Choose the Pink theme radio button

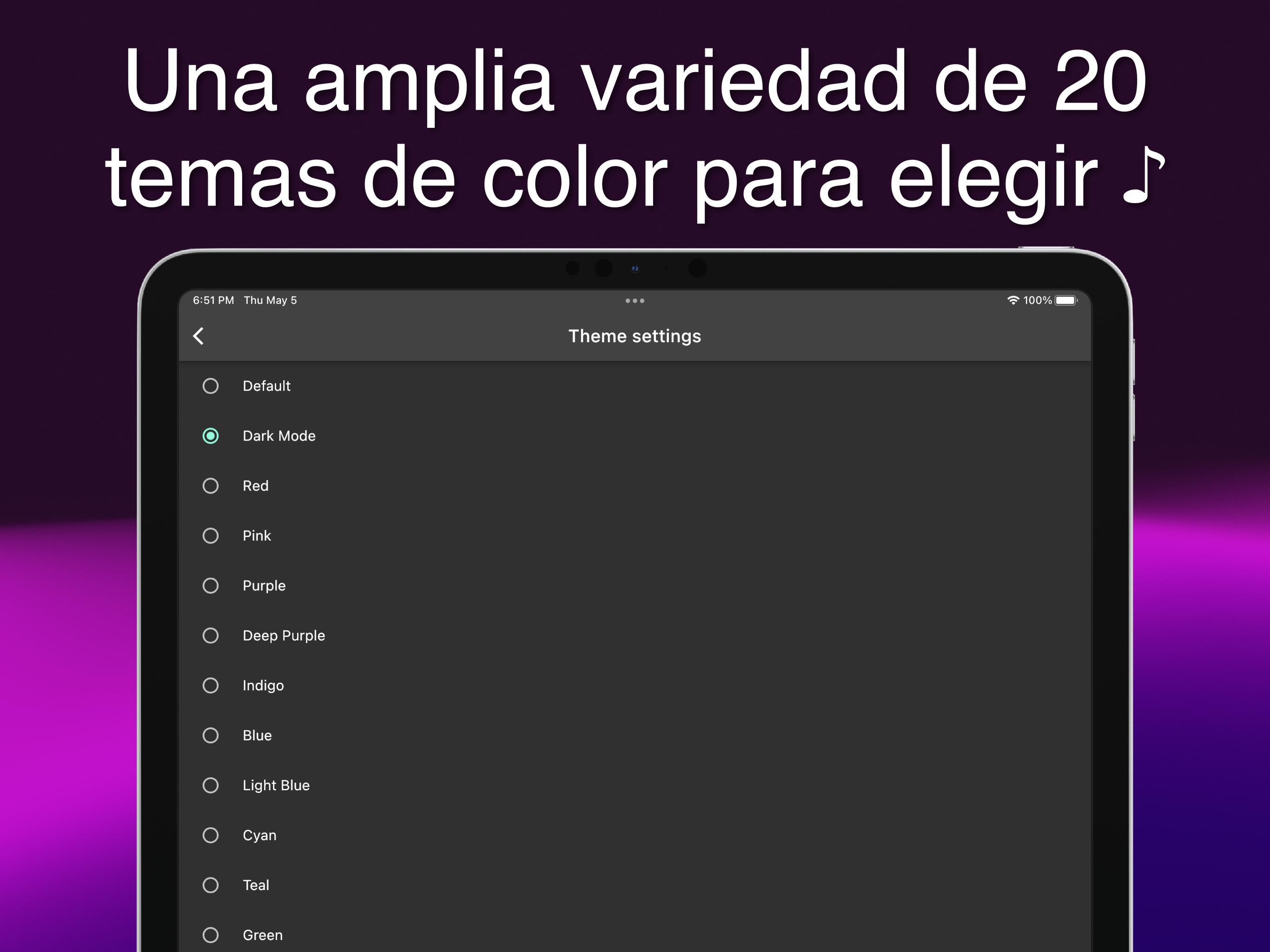tap(211, 535)
